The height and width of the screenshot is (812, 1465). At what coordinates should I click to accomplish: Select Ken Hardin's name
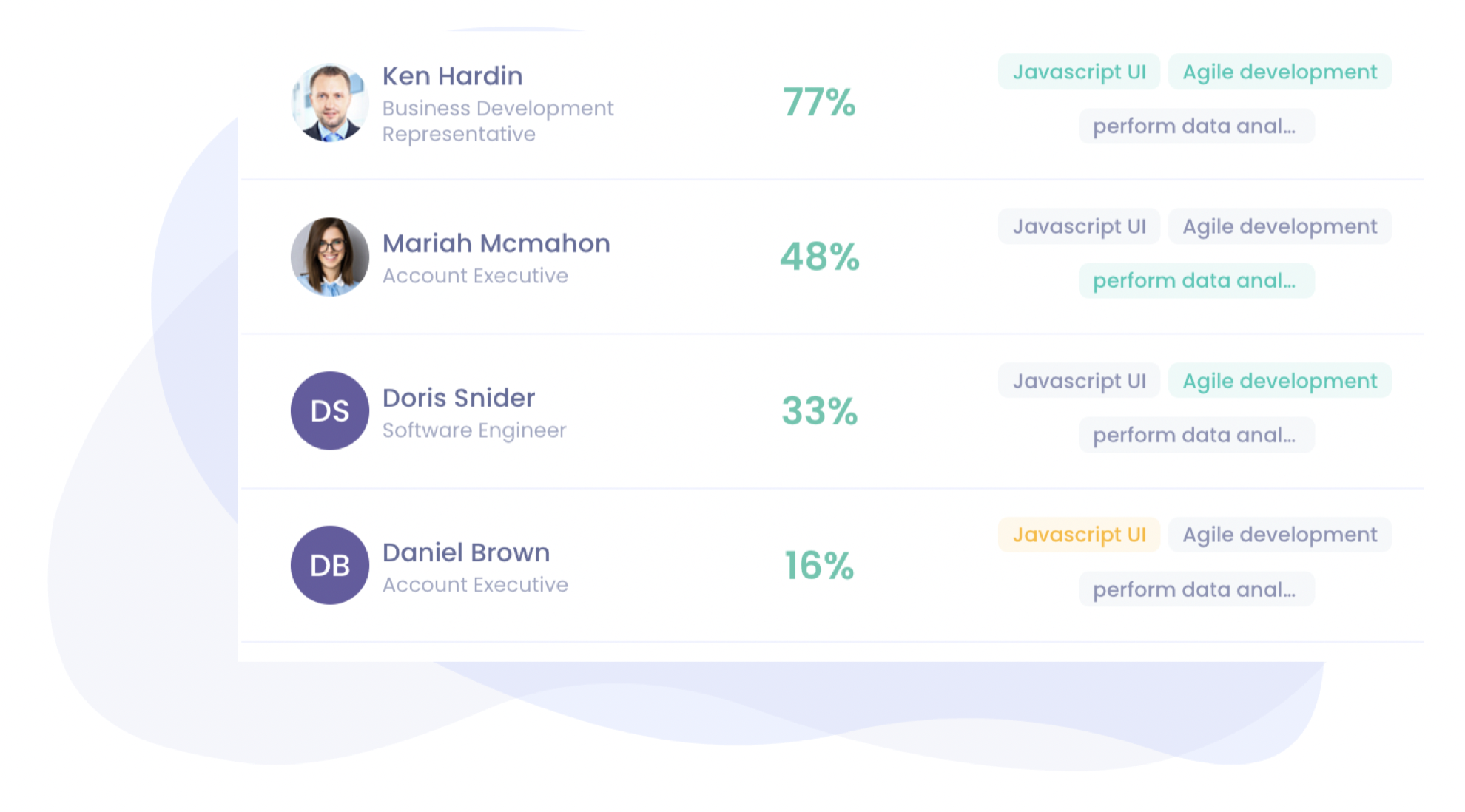click(452, 76)
